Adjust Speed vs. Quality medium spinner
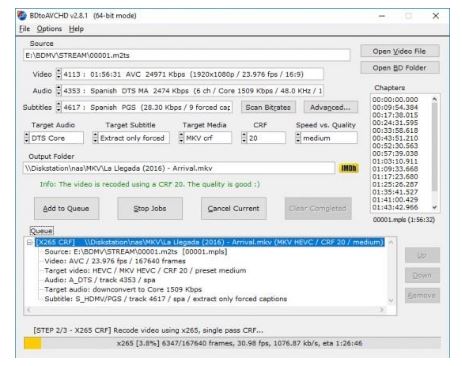 tap(298, 138)
